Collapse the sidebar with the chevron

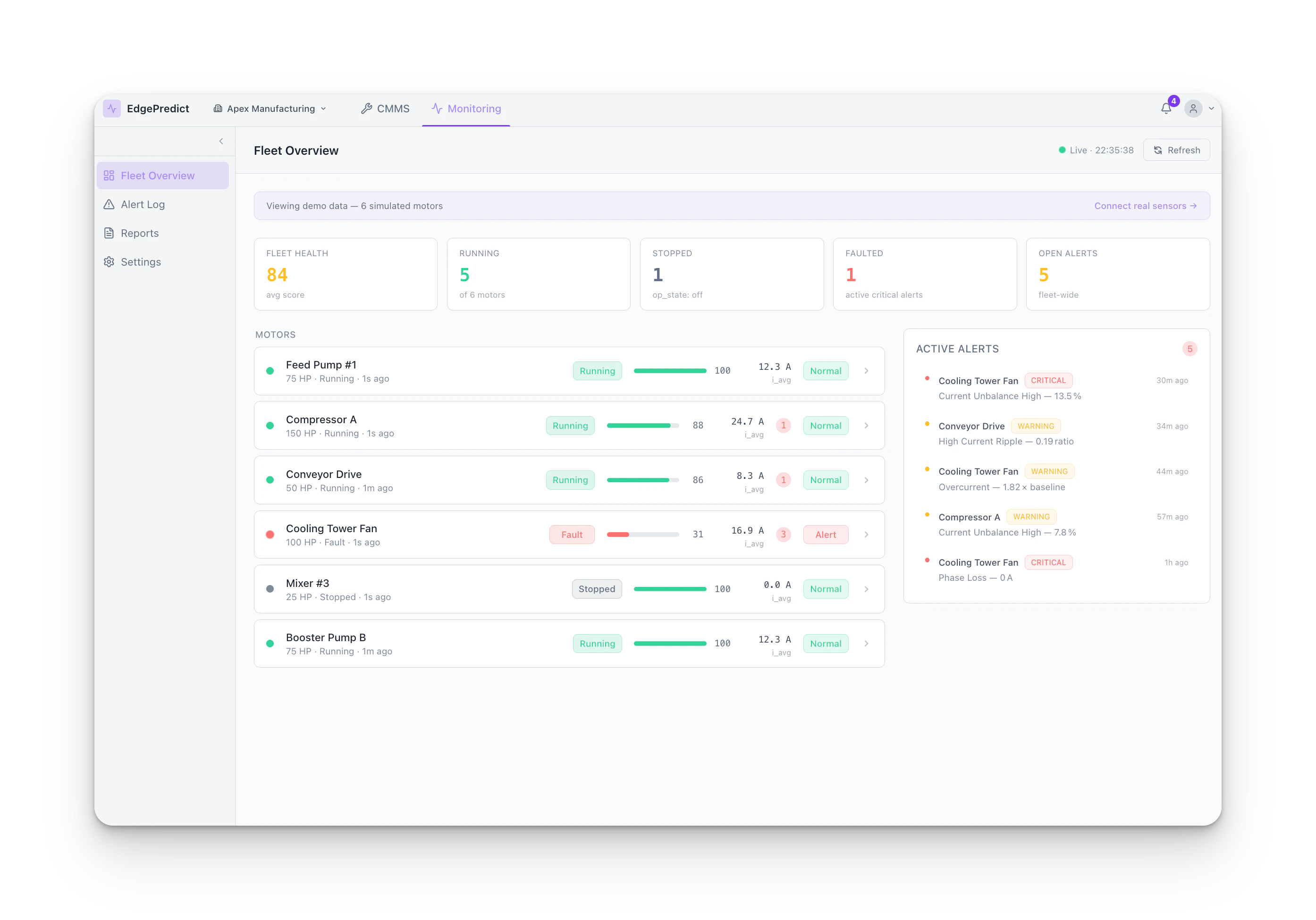tap(221, 141)
